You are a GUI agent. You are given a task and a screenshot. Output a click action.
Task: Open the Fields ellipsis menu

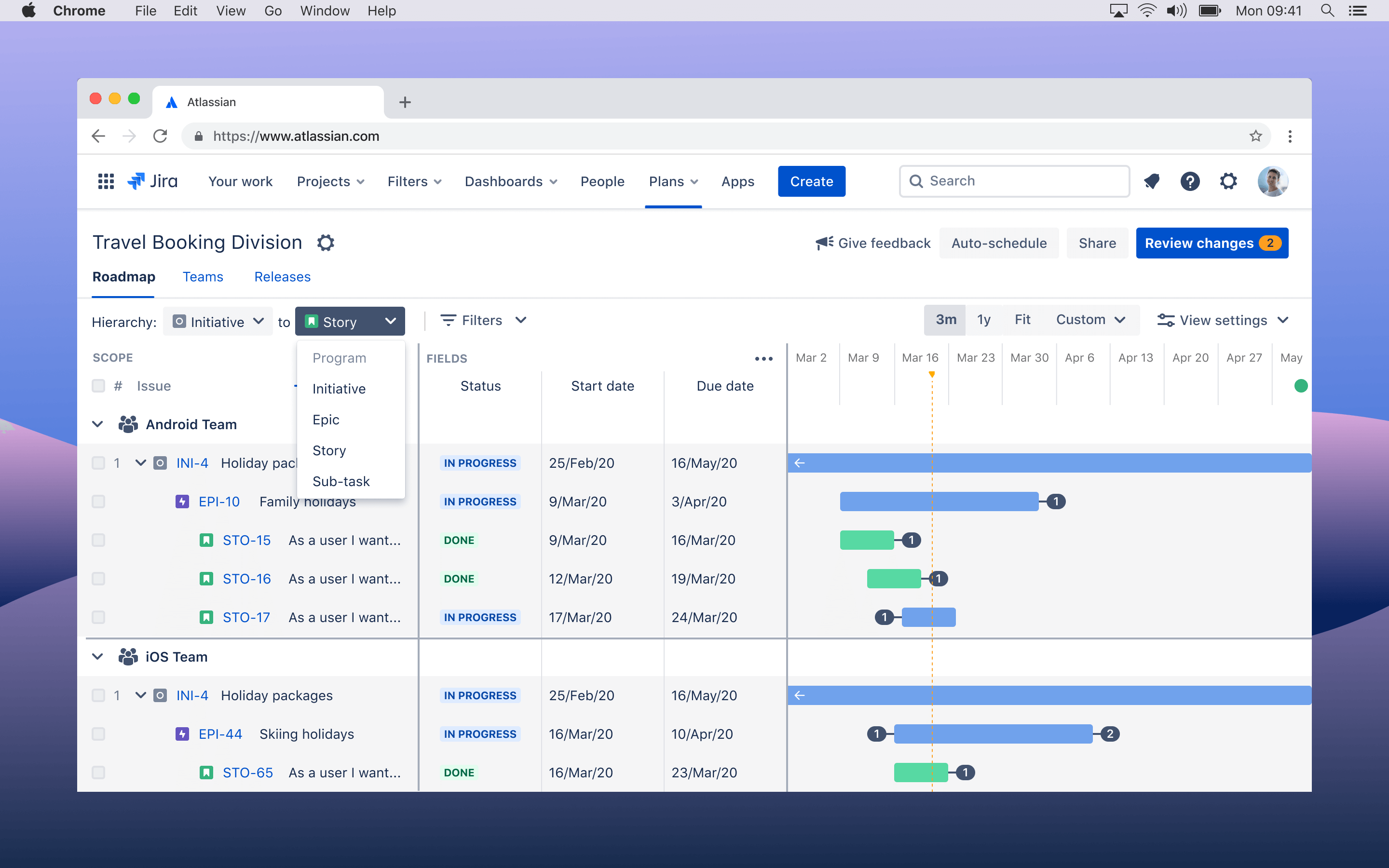pyautogui.click(x=763, y=358)
